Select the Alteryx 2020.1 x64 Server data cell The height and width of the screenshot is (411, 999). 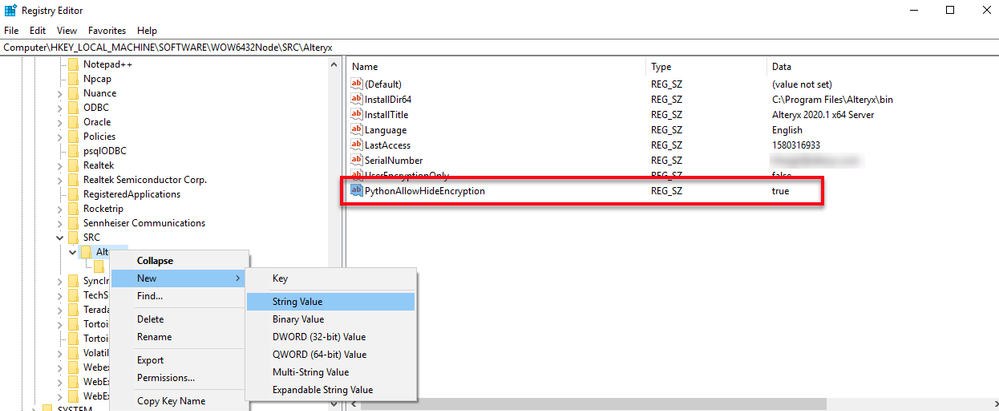pos(822,115)
